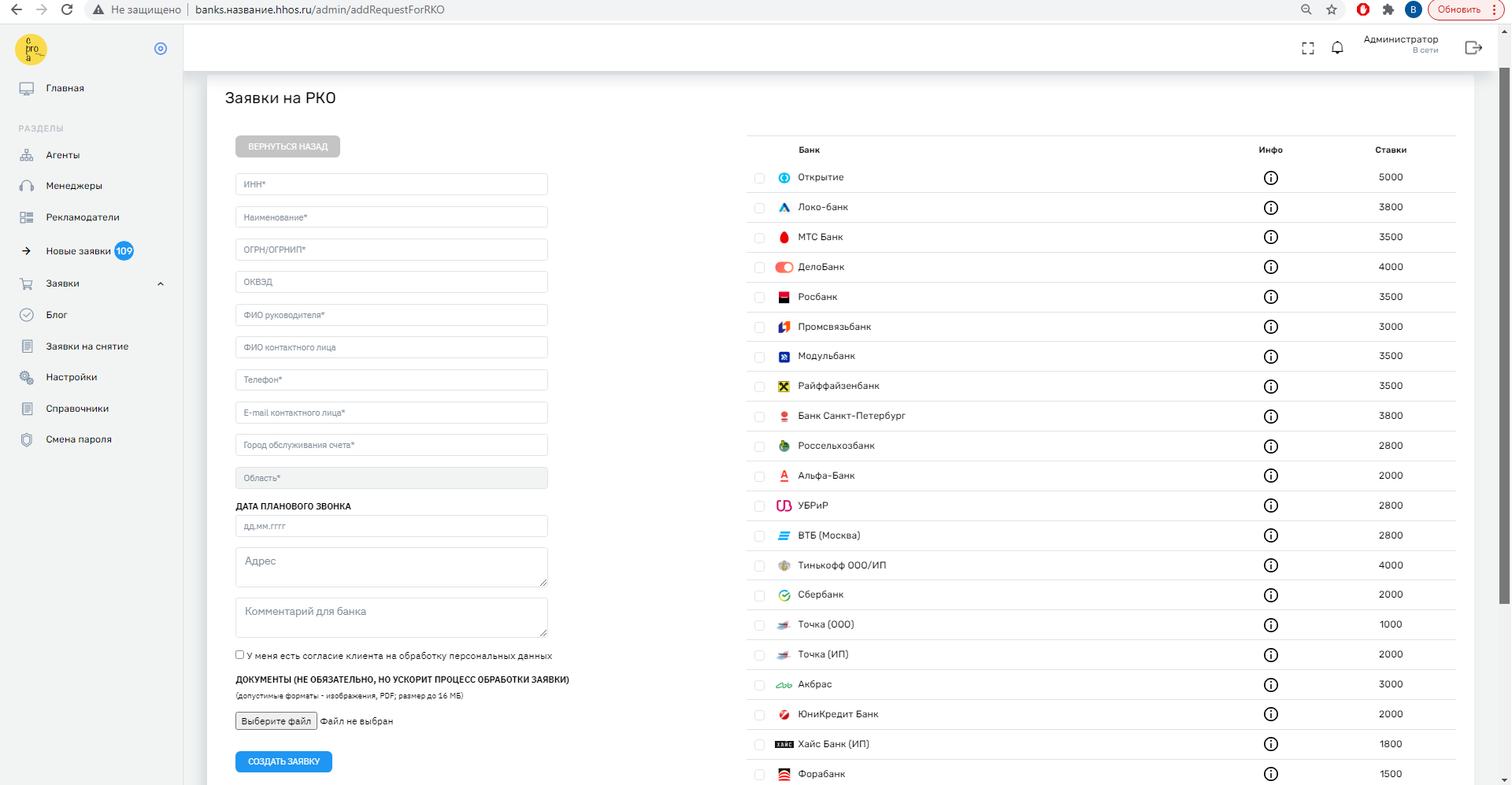Click info icon for ВТБ (Москва)

(1270, 535)
